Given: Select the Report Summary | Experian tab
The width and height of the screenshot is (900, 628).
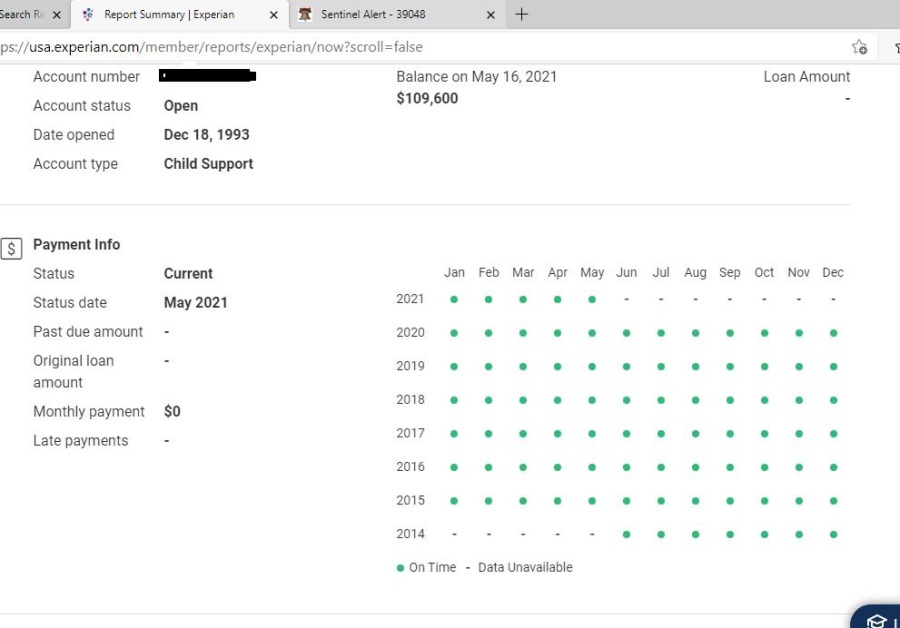Looking at the screenshot, I should pyautogui.click(x=169, y=15).
